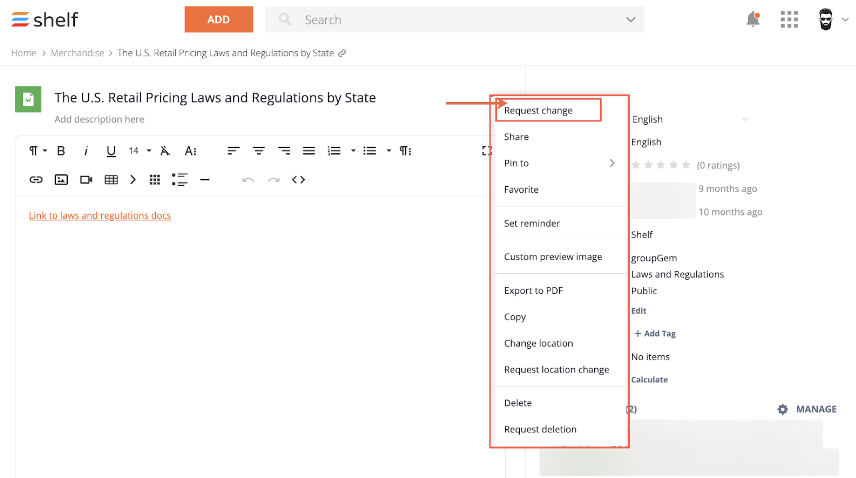Toggle bold formatting

coord(61,151)
